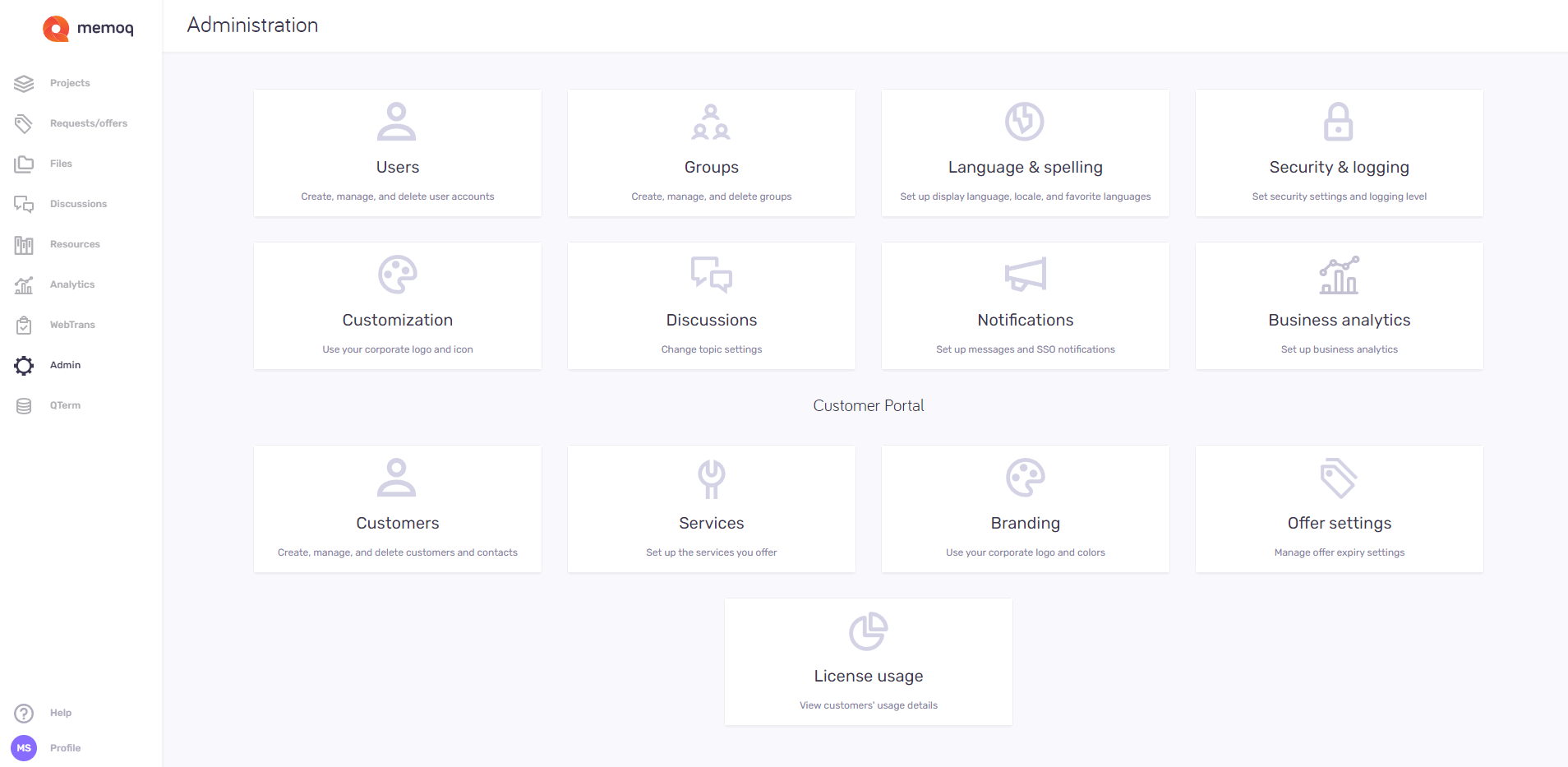Click the License usage pie chart icon
This screenshot has height=767, width=1568.
868,631
